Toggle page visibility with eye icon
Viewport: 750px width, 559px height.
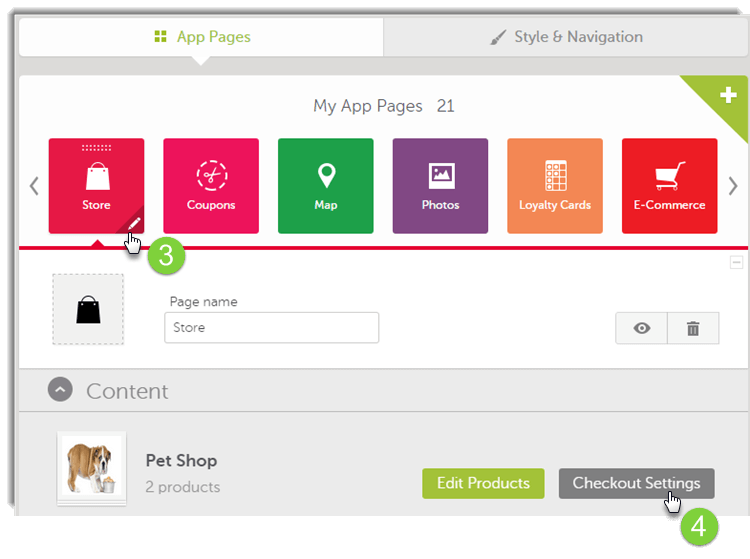click(x=641, y=328)
